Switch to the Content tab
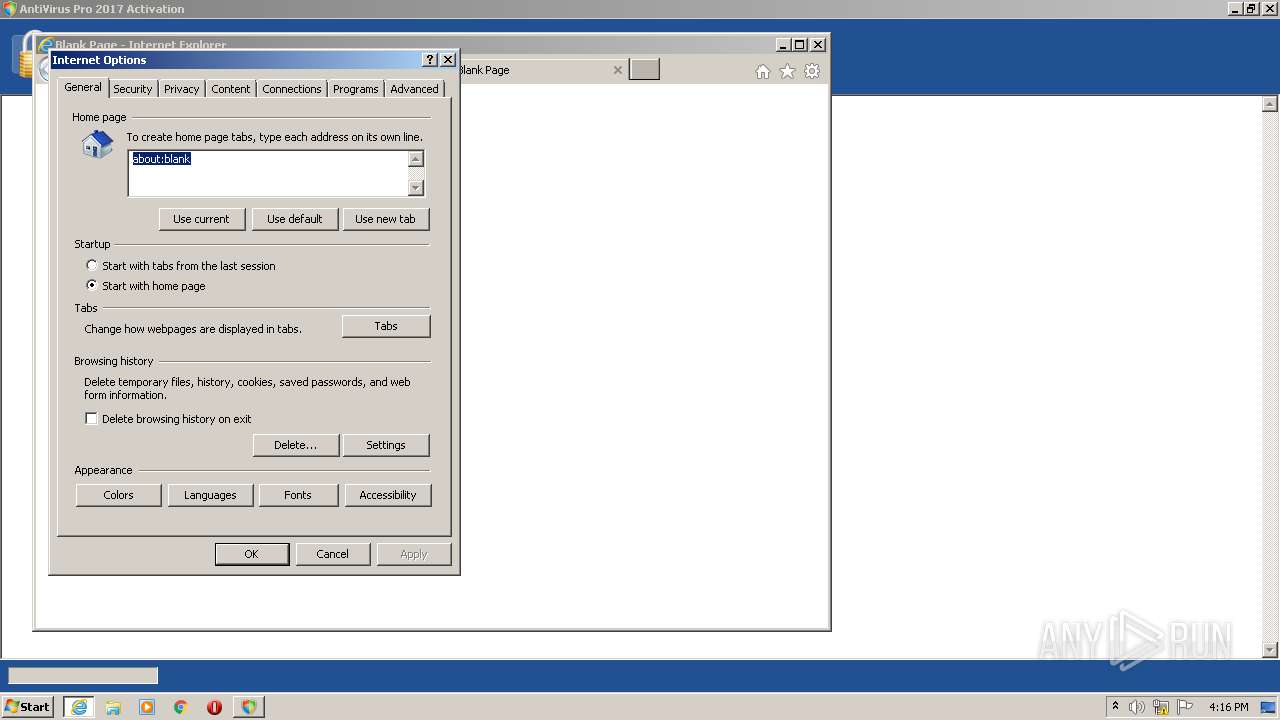The height and width of the screenshot is (720, 1280). click(x=230, y=89)
